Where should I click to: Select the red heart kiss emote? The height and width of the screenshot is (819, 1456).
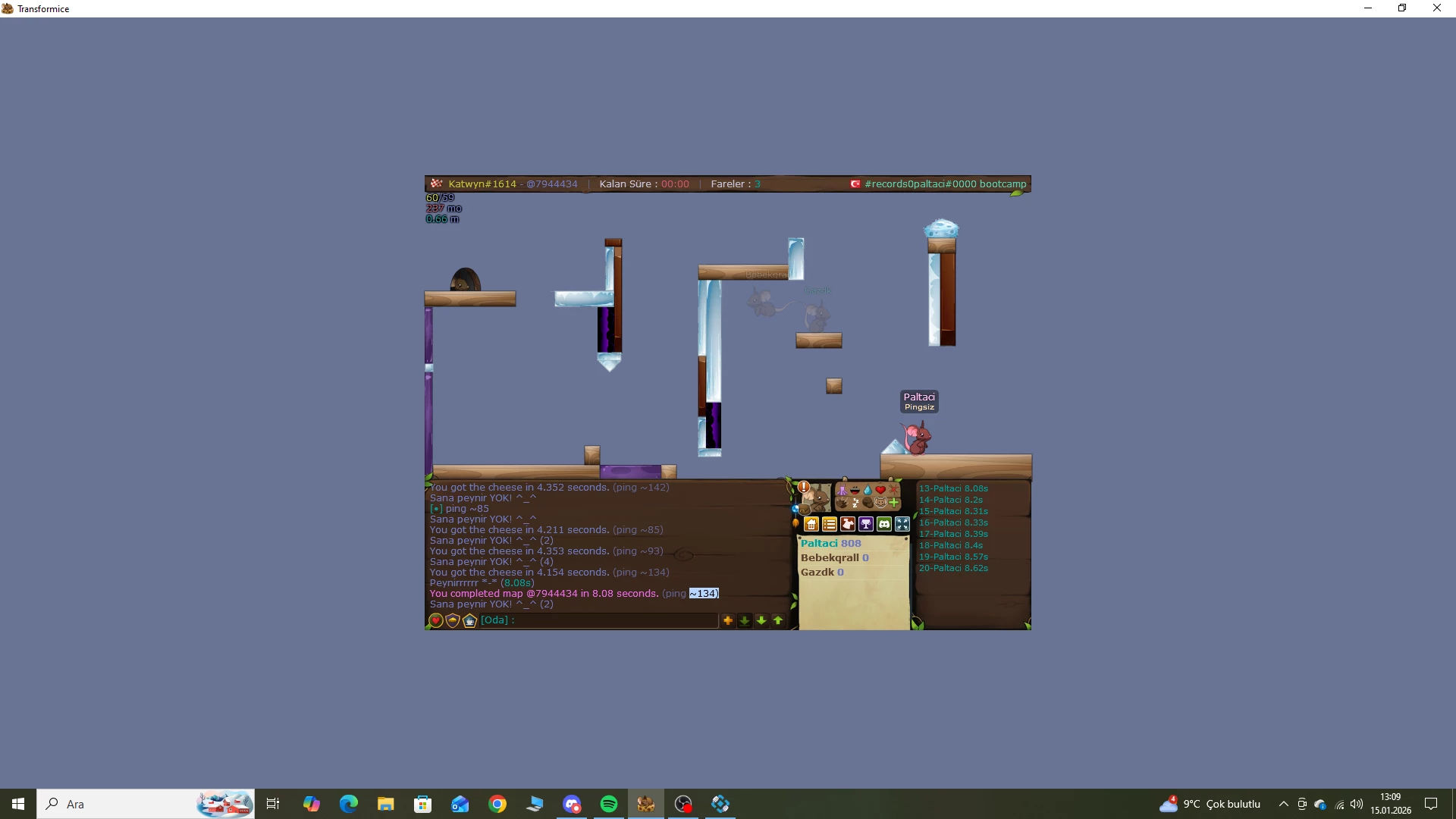click(x=880, y=490)
